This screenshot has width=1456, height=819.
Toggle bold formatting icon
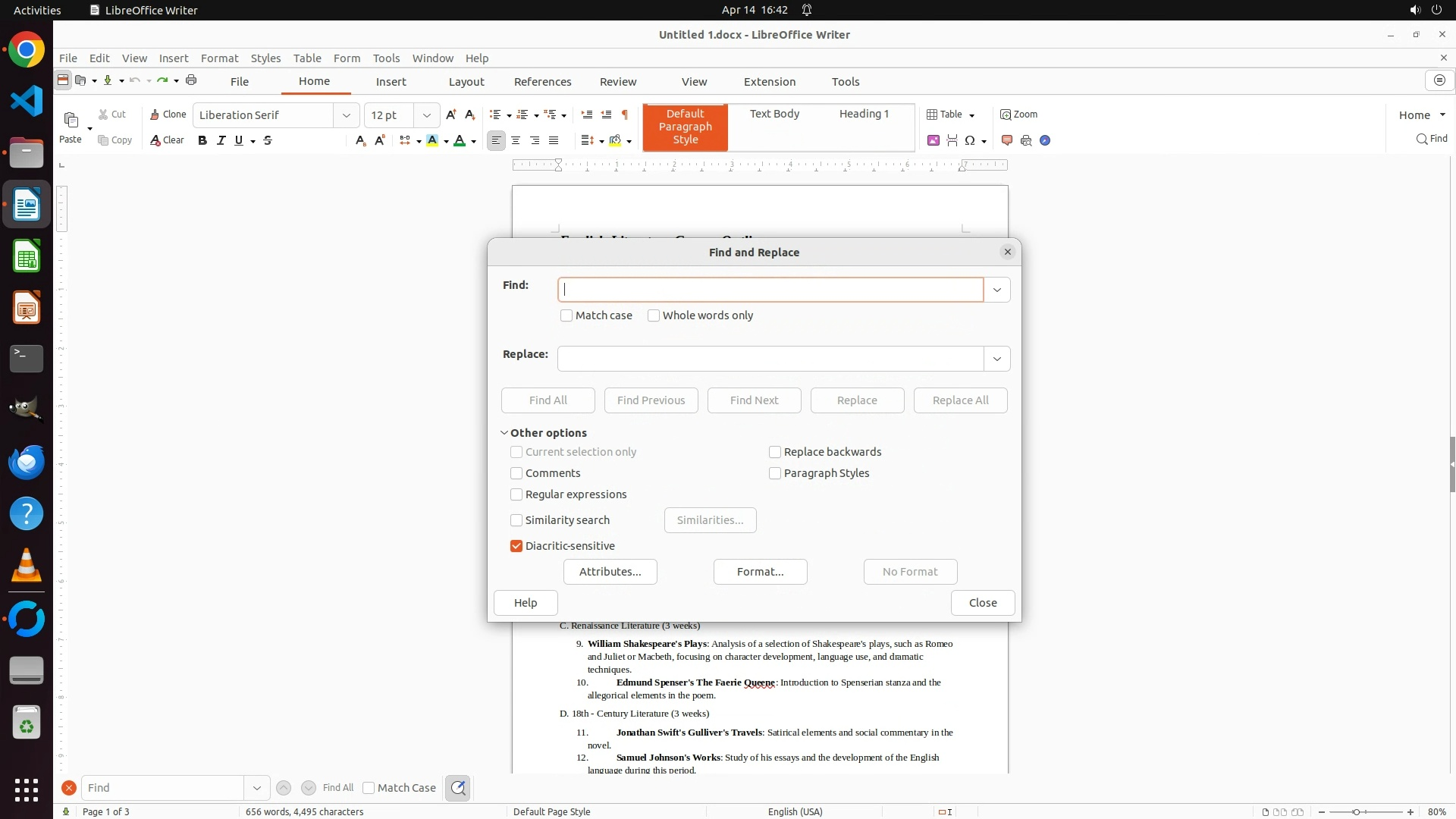pyautogui.click(x=202, y=140)
